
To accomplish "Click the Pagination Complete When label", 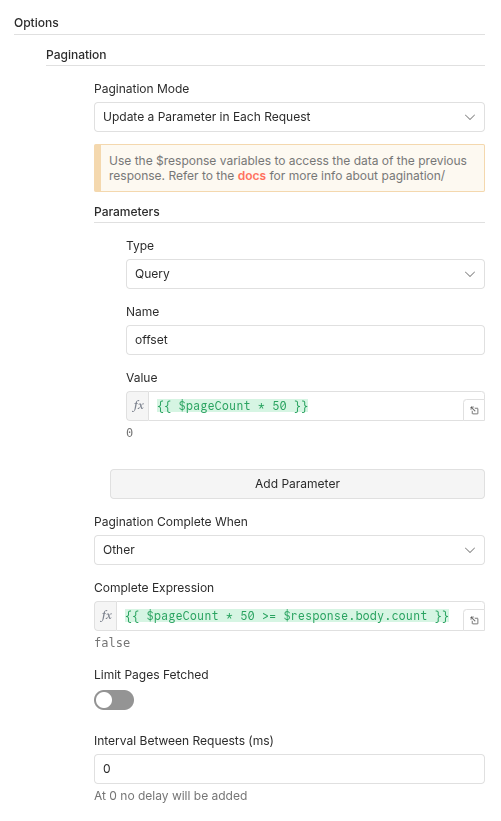I will click(x=171, y=522).
